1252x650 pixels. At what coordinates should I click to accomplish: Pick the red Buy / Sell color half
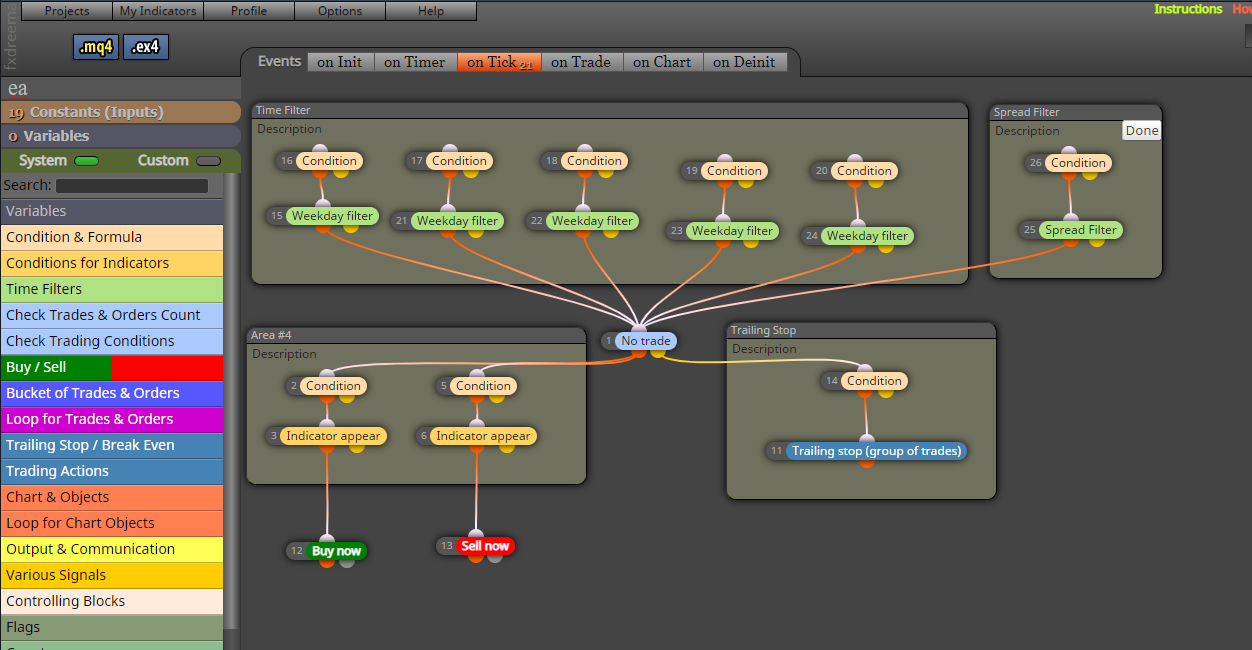point(167,367)
